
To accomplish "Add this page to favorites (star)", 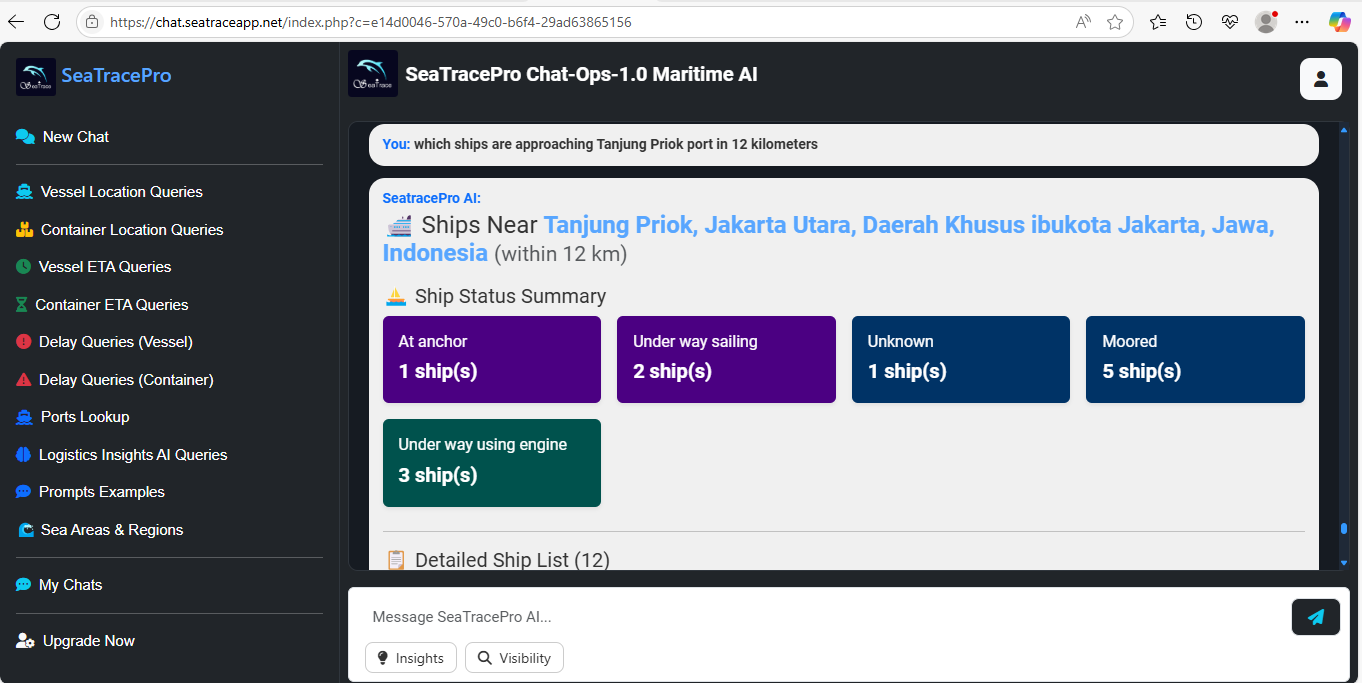I will click(1115, 22).
